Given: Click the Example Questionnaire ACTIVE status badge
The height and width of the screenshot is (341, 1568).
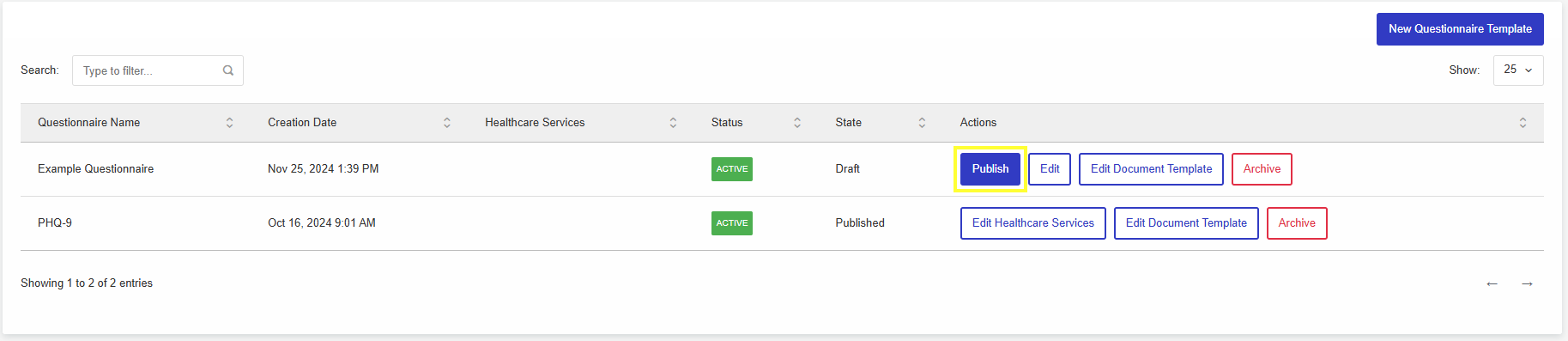Looking at the screenshot, I should coord(732,169).
